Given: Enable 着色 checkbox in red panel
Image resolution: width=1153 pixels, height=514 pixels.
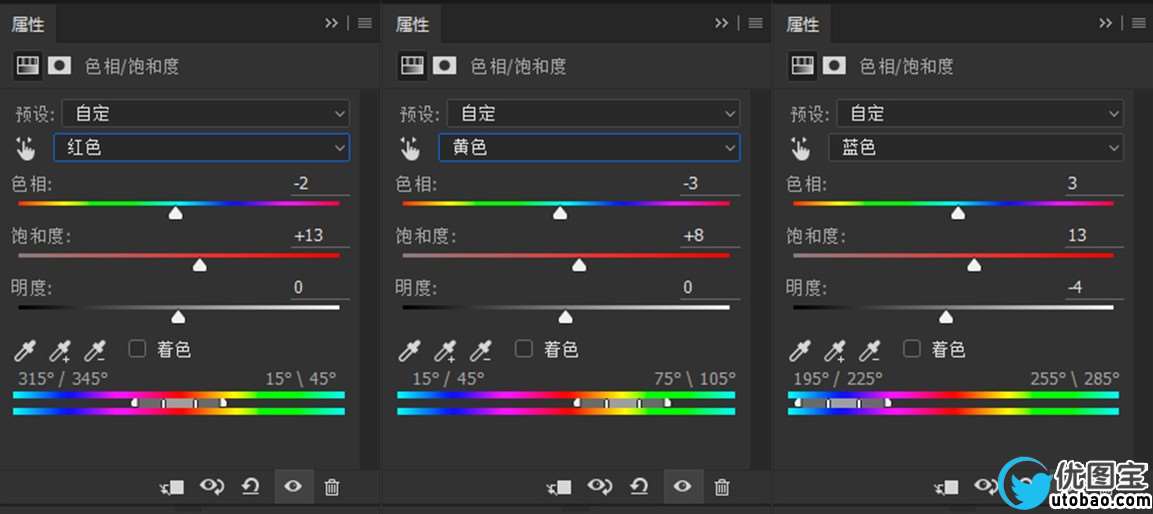Looking at the screenshot, I should pos(138,349).
